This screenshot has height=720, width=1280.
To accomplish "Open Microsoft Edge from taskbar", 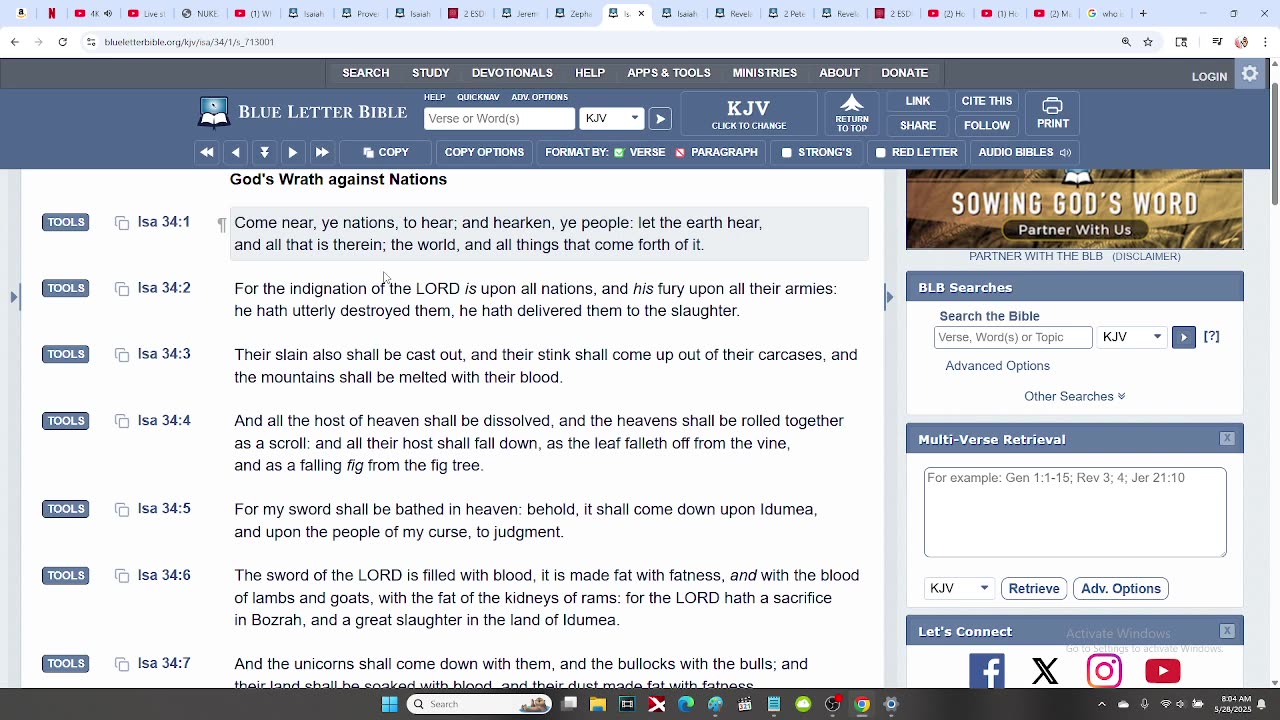I will 686,704.
